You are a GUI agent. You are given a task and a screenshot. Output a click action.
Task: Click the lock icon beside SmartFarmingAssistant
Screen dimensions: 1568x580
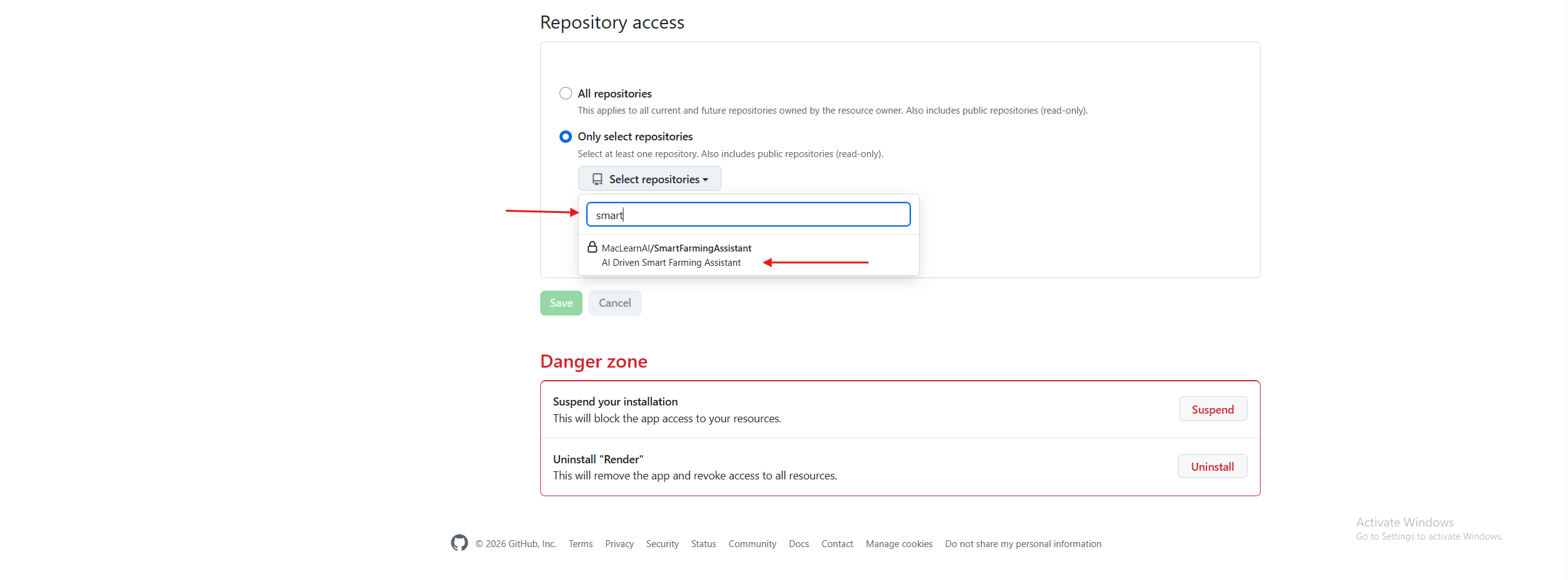tap(592, 247)
